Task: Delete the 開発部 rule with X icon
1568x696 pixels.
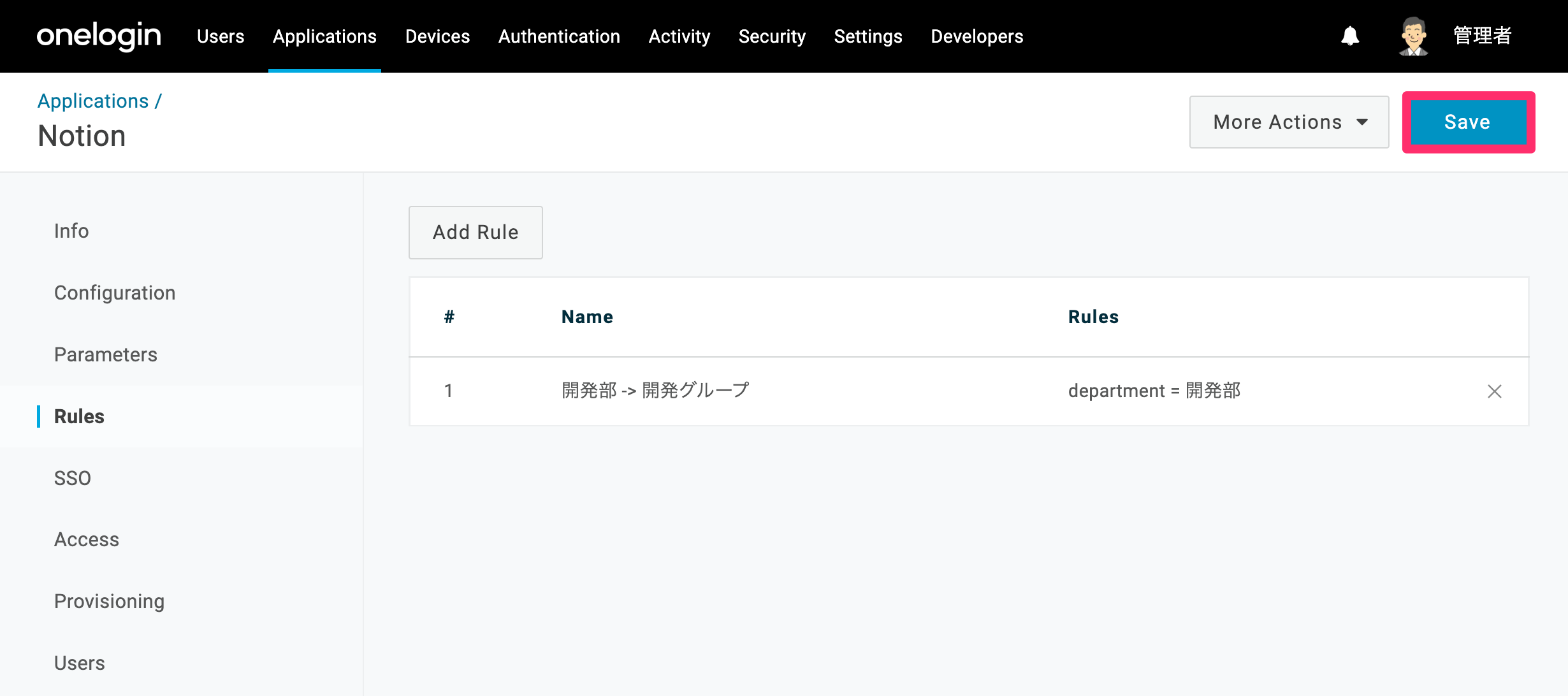Action: pos(1494,391)
